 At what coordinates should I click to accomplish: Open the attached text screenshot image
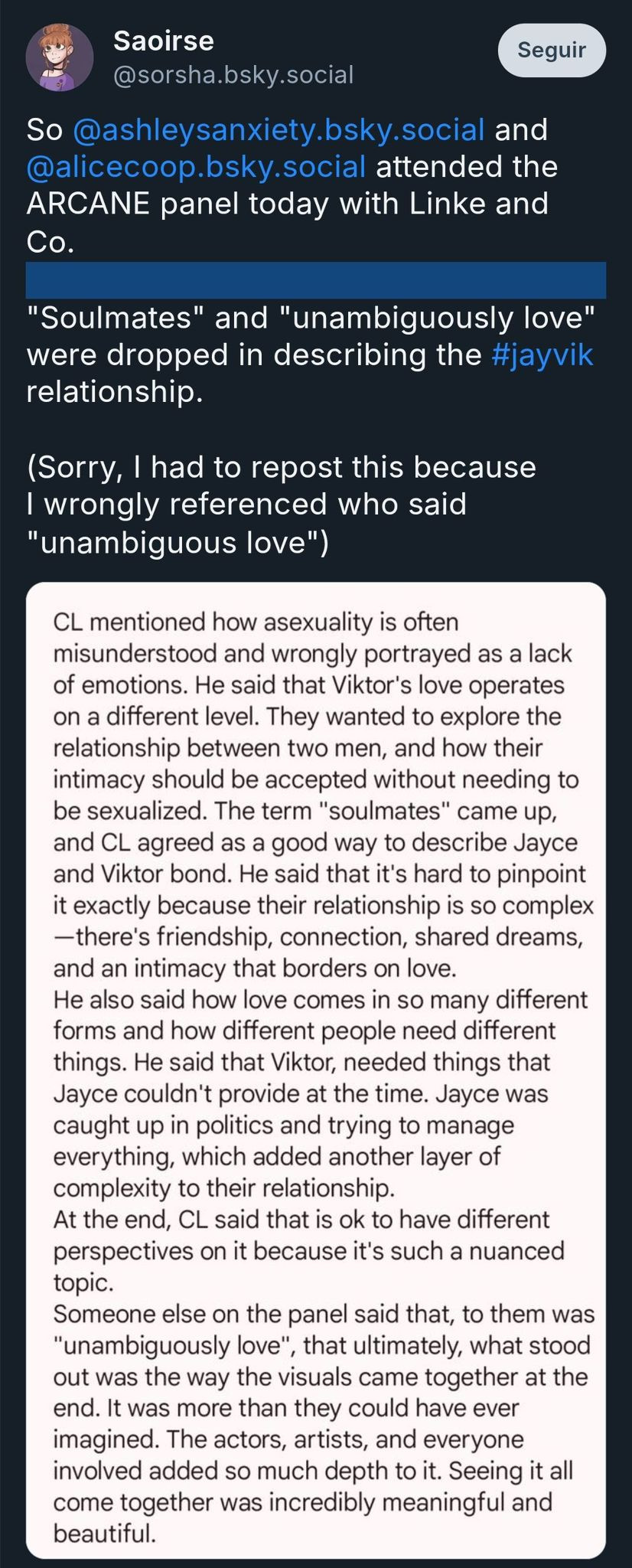[x=316, y=1070]
